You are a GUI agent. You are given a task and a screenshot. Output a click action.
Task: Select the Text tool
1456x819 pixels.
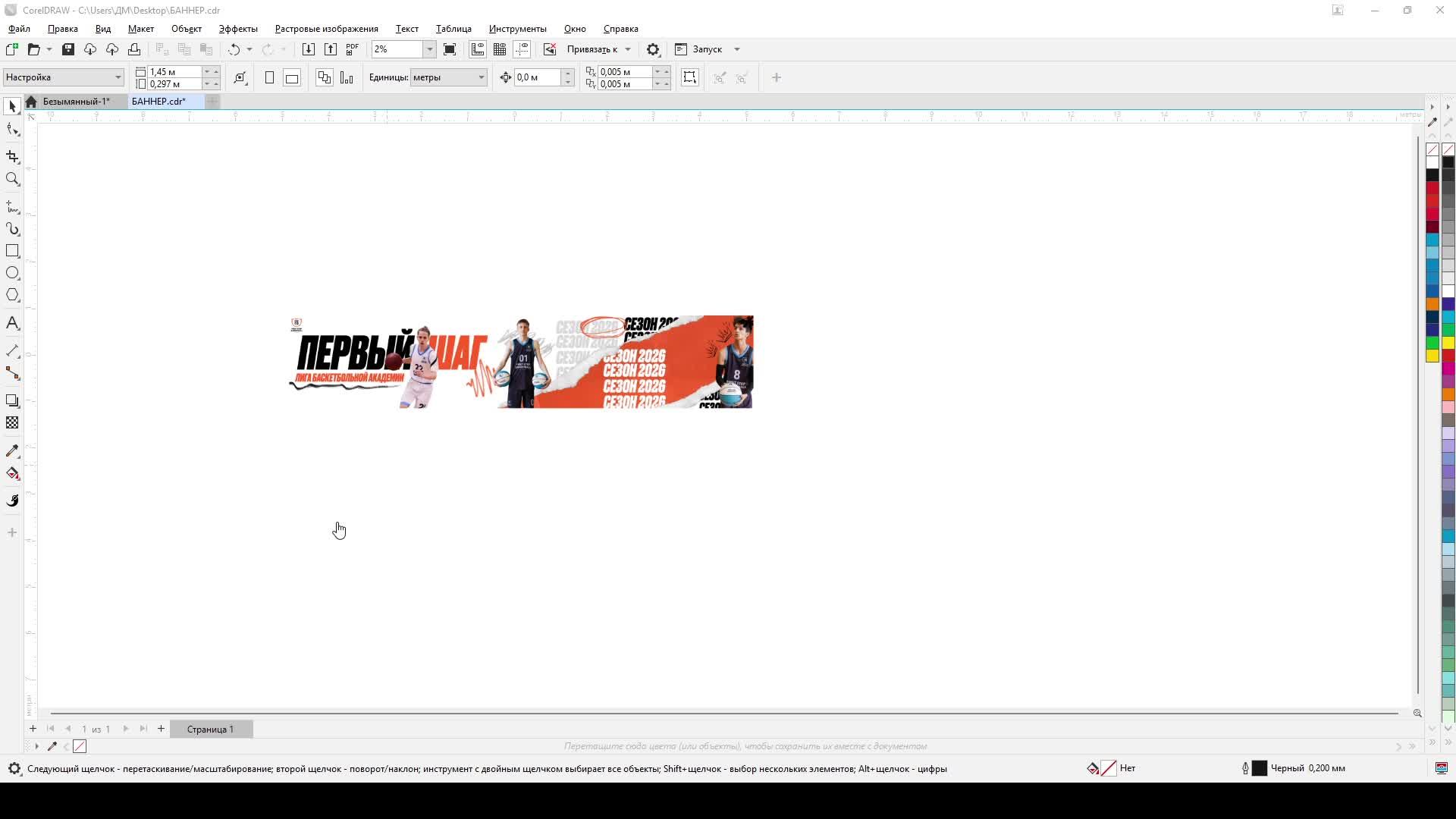[x=12, y=324]
